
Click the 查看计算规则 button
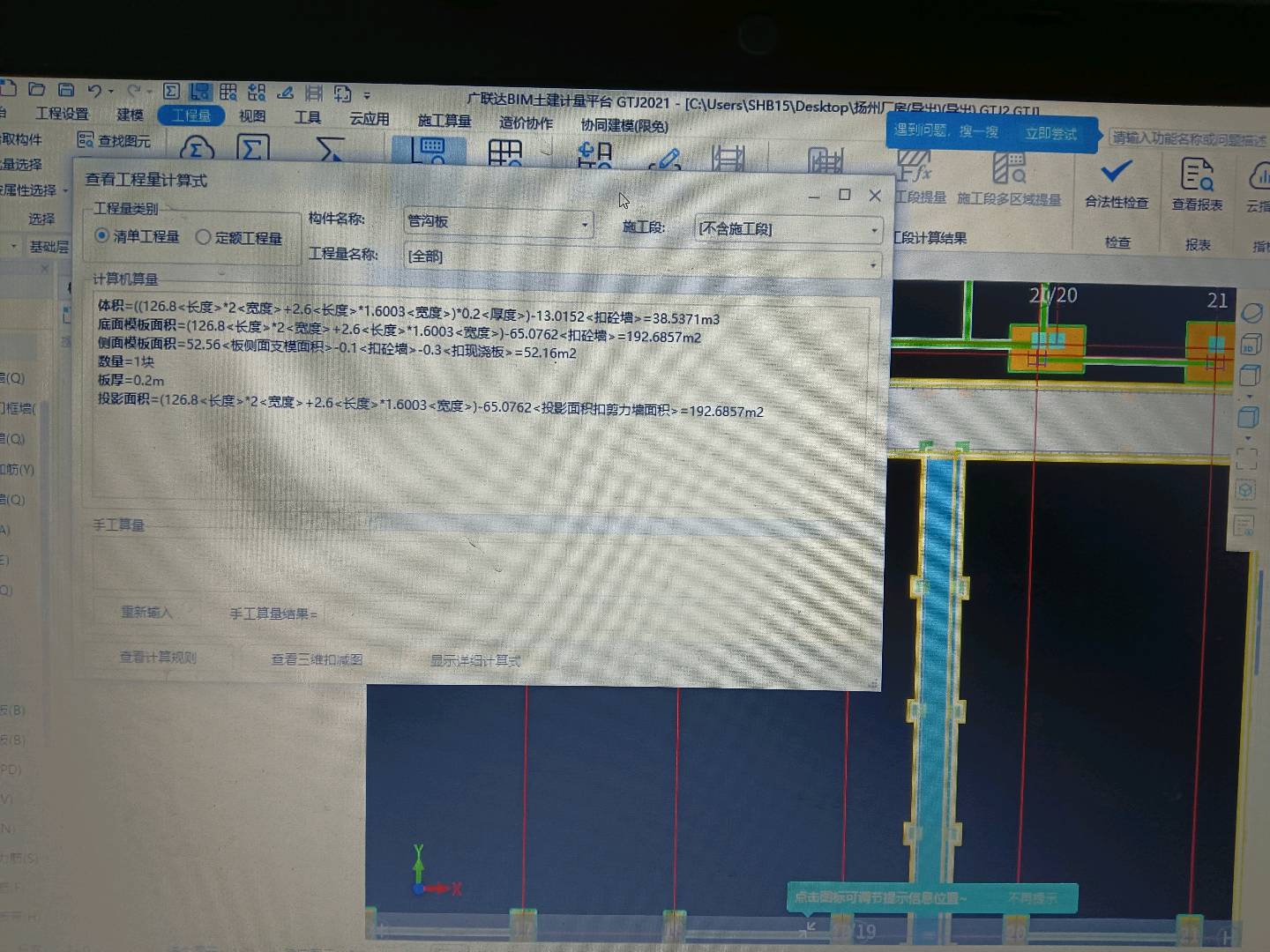point(158,657)
